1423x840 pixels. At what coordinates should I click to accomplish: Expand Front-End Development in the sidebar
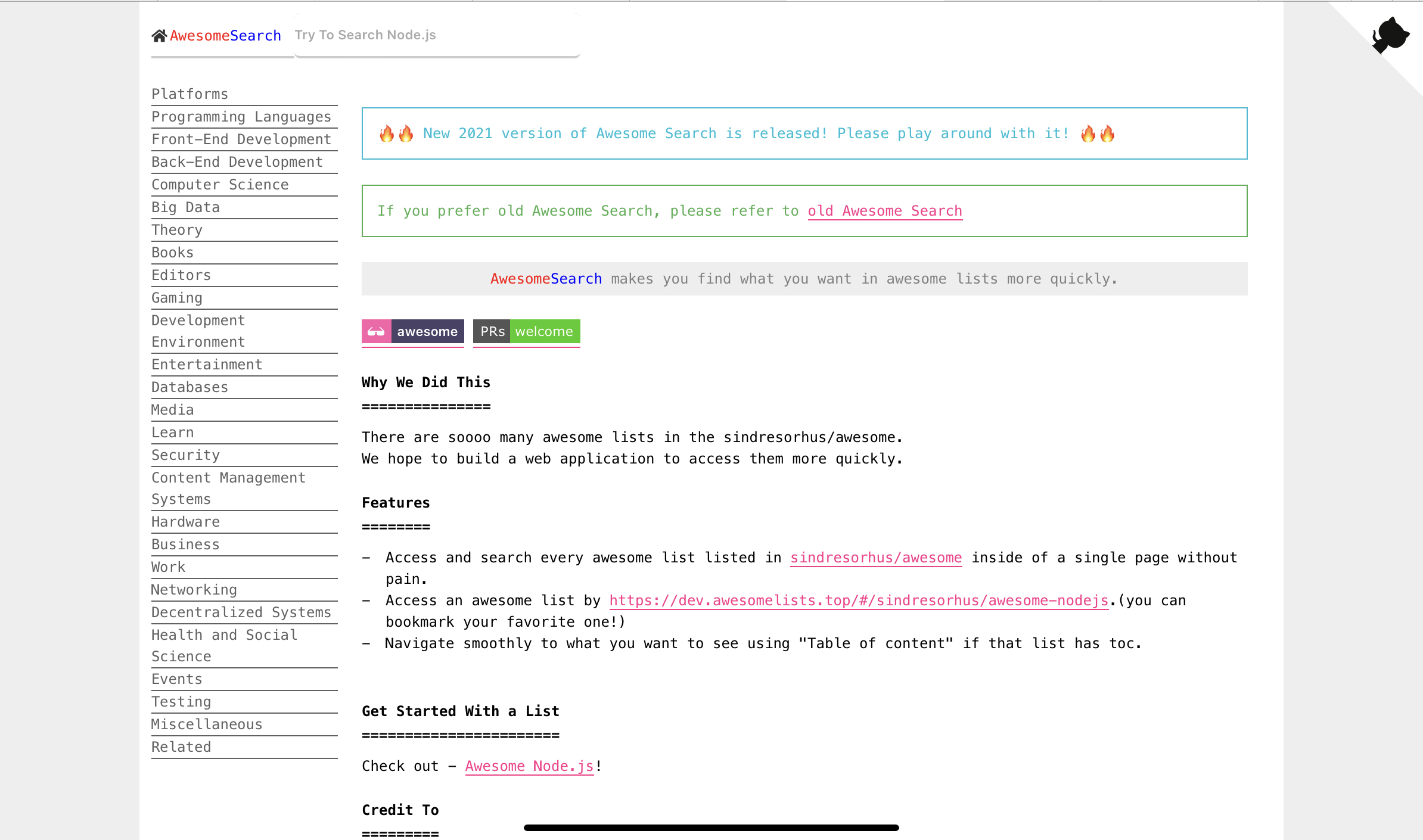pos(241,139)
